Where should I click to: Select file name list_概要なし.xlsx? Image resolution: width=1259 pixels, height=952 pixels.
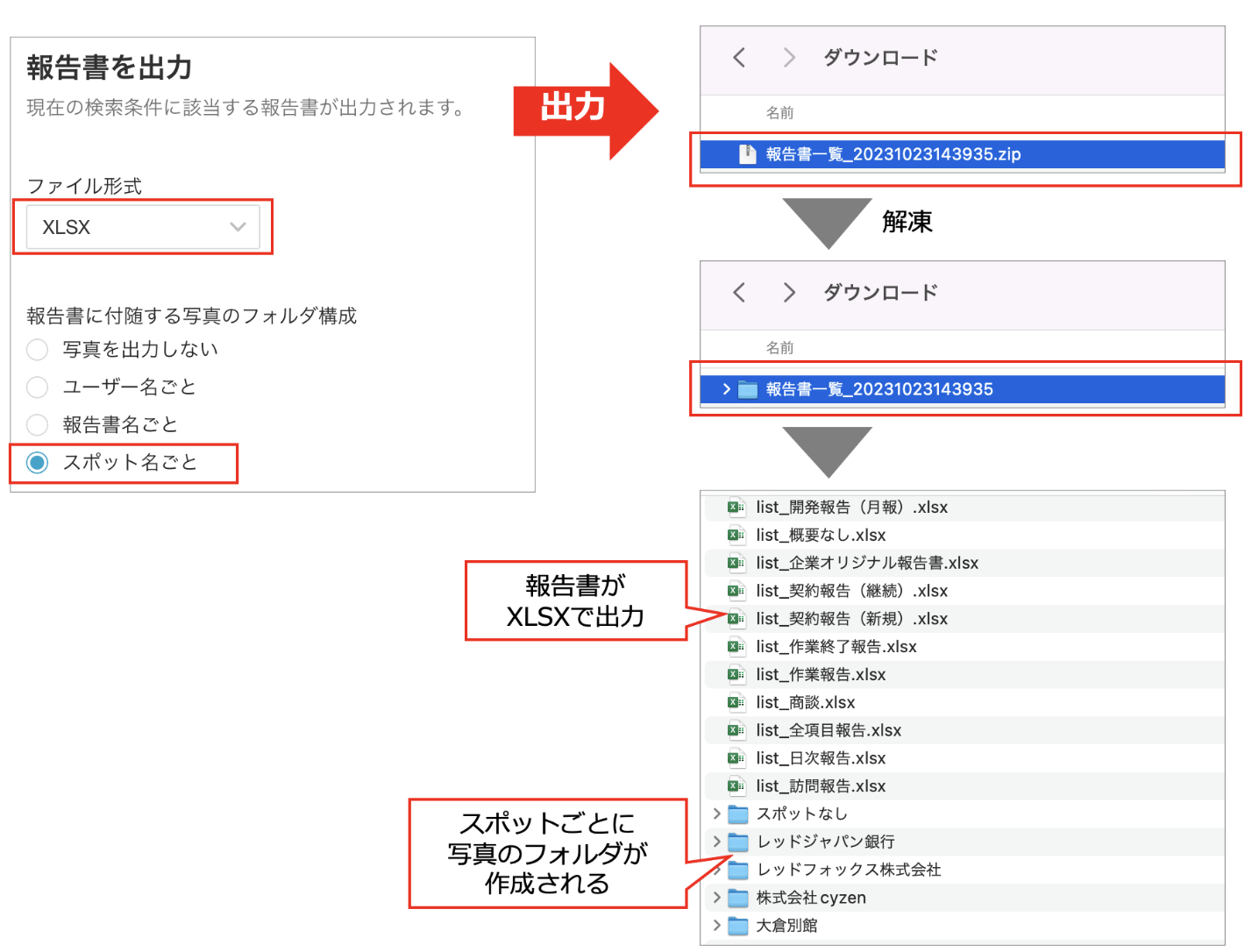[x=822, y=536]
